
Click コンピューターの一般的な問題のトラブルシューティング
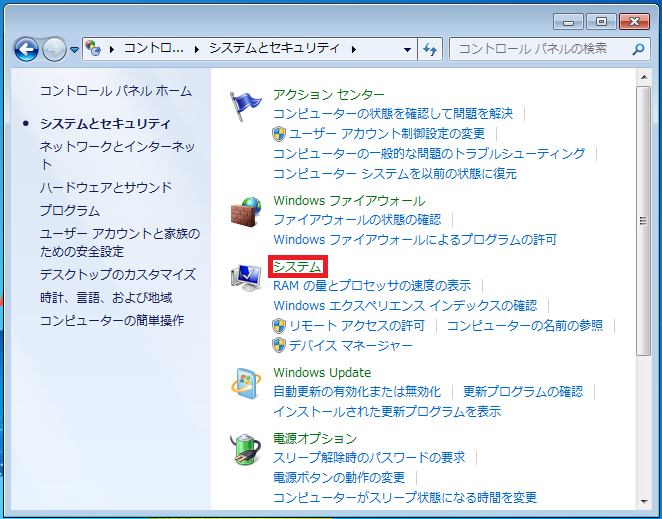(x=429, y=153)
